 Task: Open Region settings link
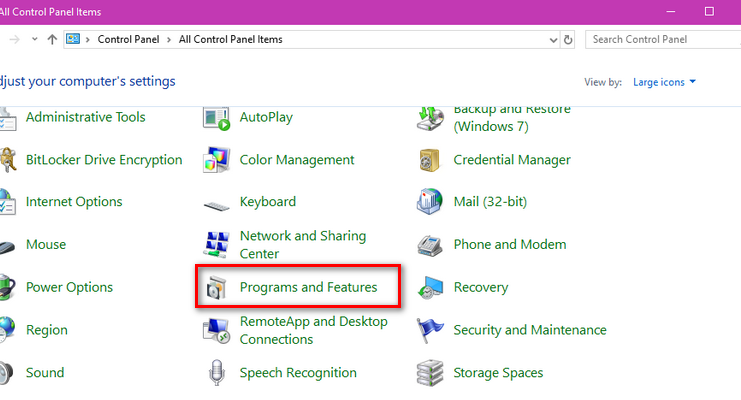click(47, 330)
